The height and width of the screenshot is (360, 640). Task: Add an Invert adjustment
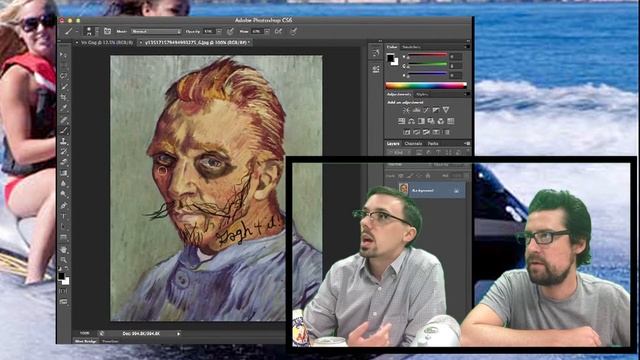click(407, 132)
